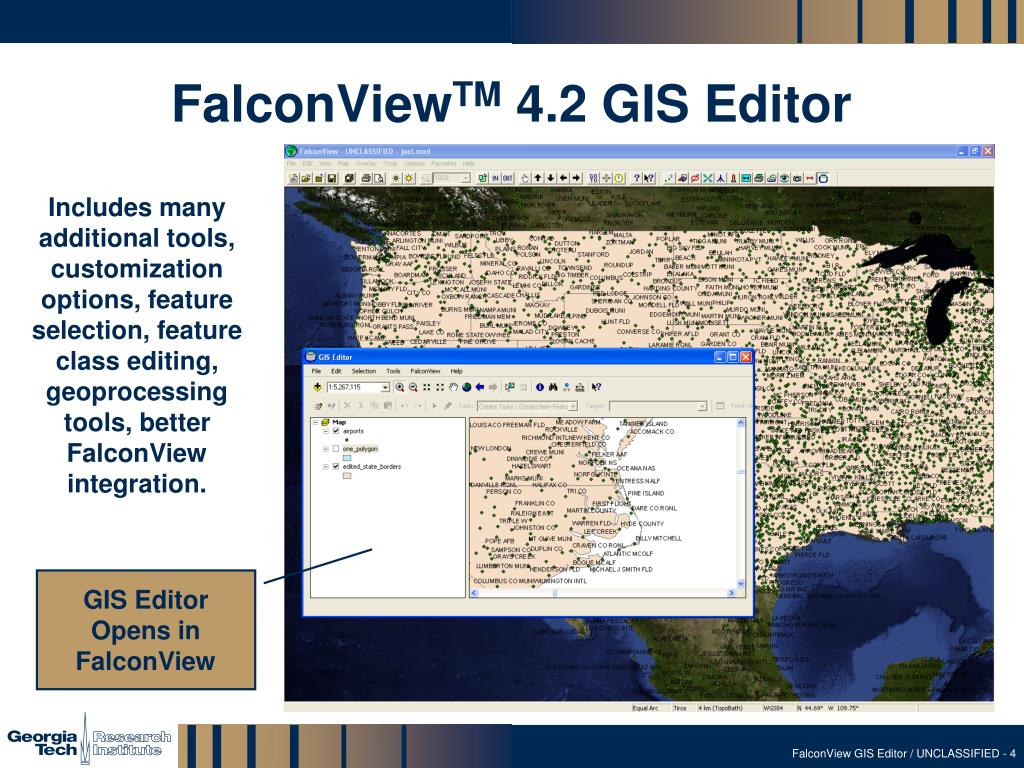Click the fixed zoom out arrows icon
The height and width of the screenshot is (768, 1024).
click(440, 387)
